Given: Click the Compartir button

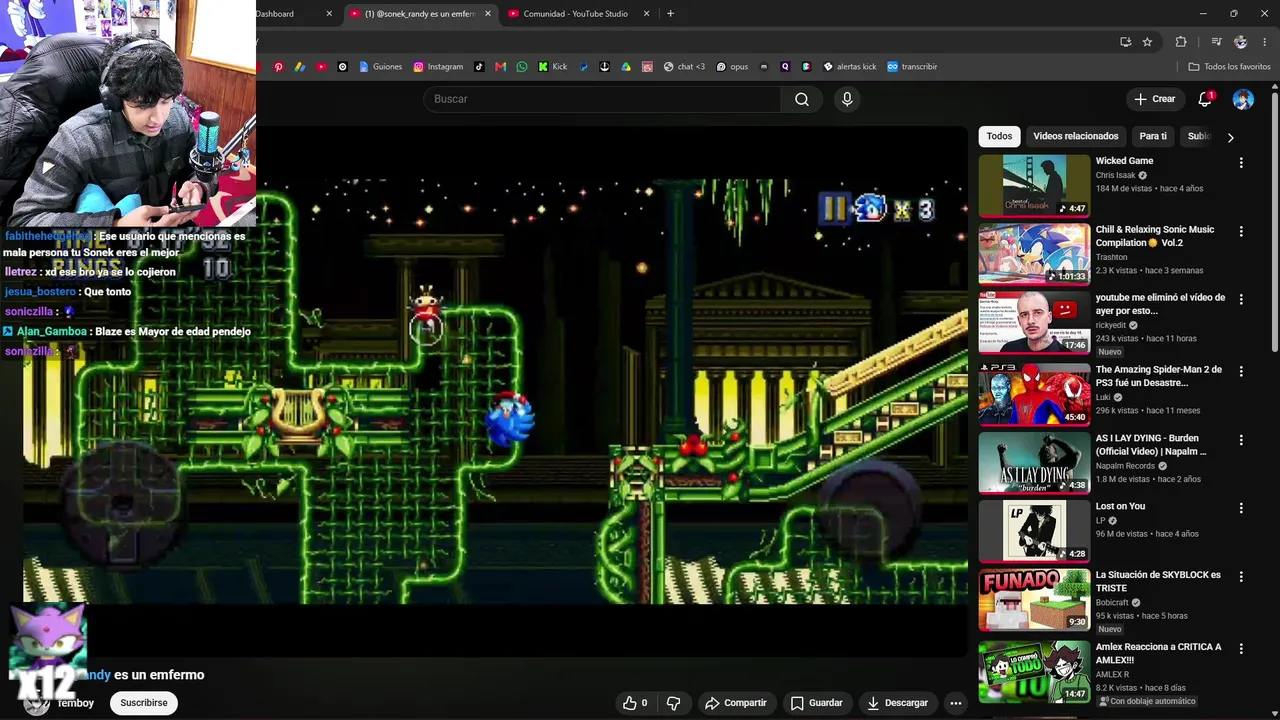Looking at the screenshot, I should (x=736, y=703).
